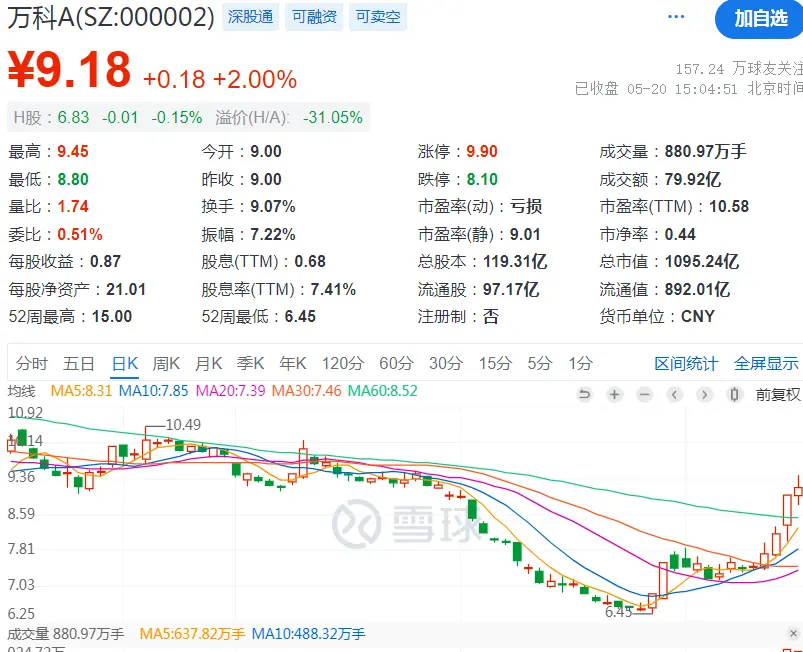Click the chart reset (undo arrow) icon
The width and height of the screenshot is (803, 652).
(585, 395)
